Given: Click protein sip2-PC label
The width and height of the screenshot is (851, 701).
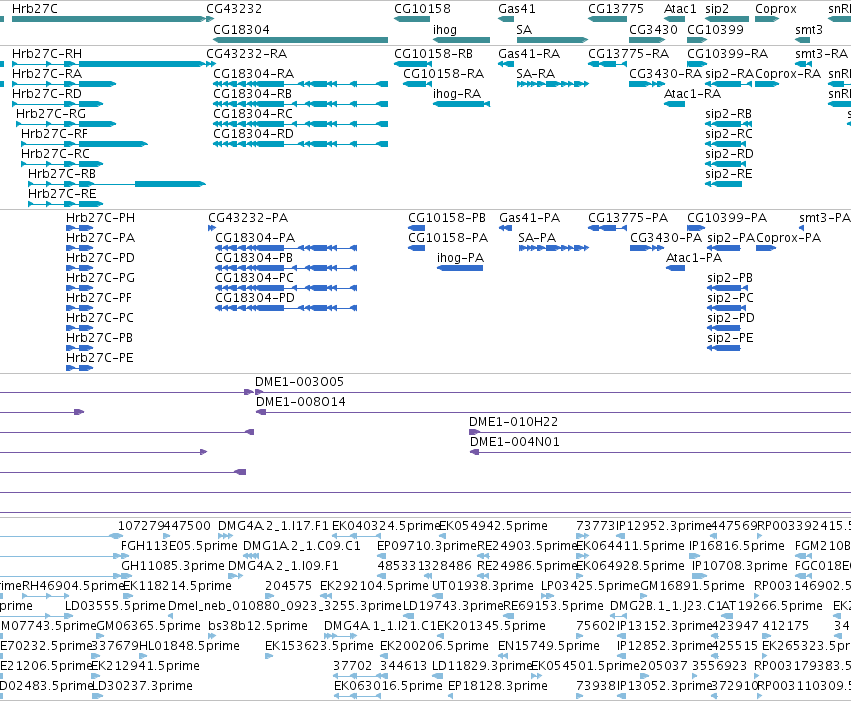Looking at the screenshot, I should [731, 297].
